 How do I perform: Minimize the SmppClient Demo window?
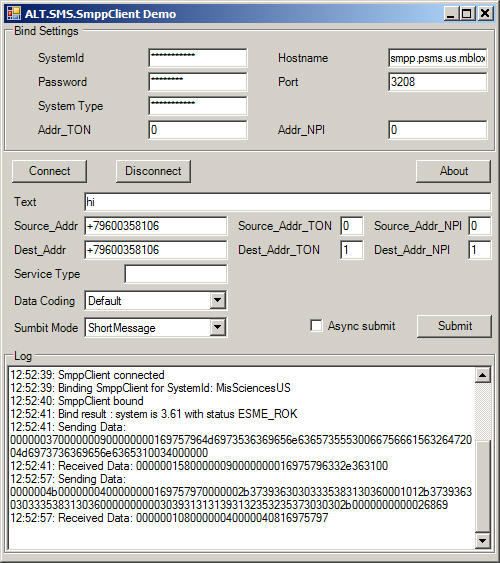[451, 14]
